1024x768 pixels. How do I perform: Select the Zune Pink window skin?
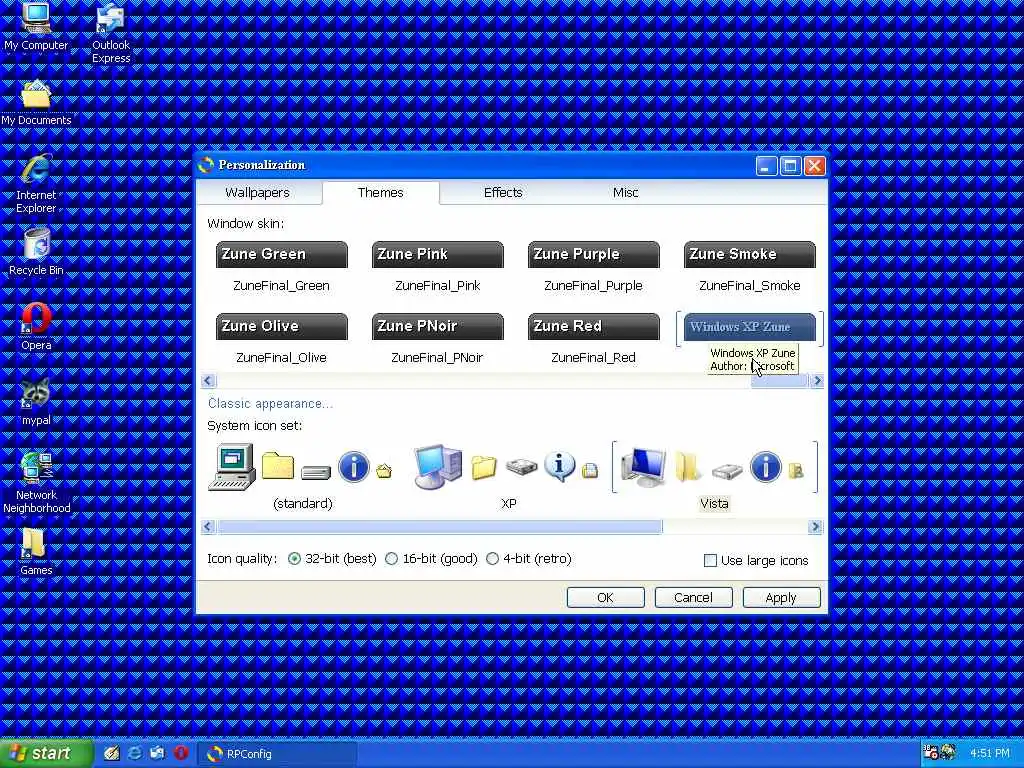pos(438,255)
